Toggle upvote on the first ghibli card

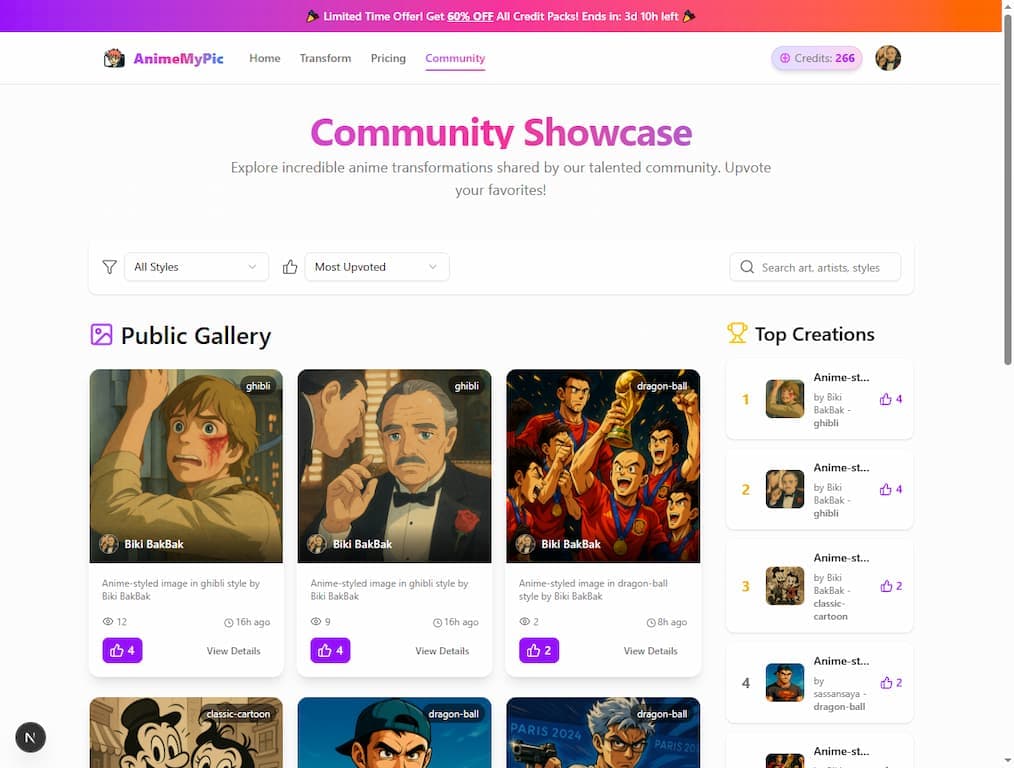click(122, 650)
